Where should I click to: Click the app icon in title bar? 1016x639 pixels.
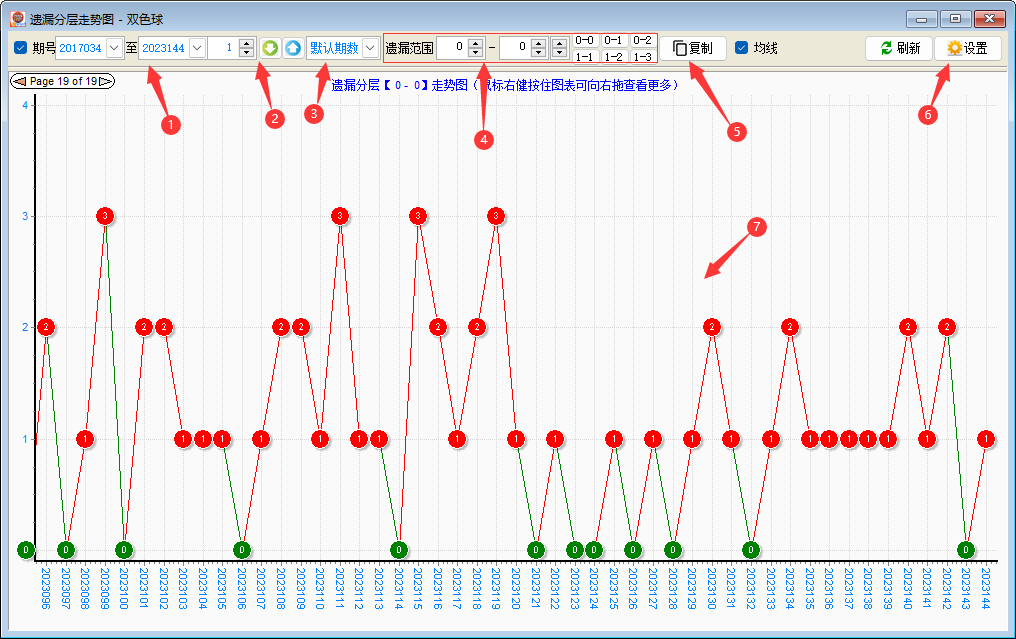tap(17, 19)
